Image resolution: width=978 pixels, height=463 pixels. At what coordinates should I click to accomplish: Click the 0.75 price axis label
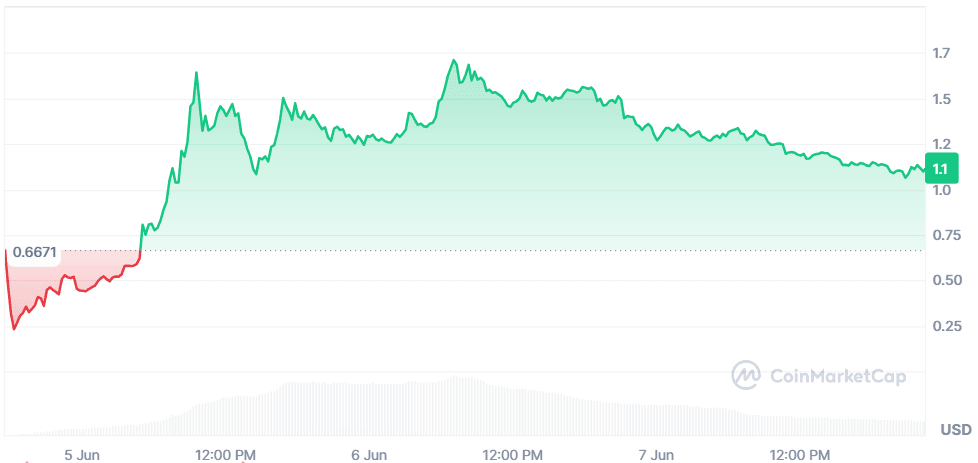(944, 236)
